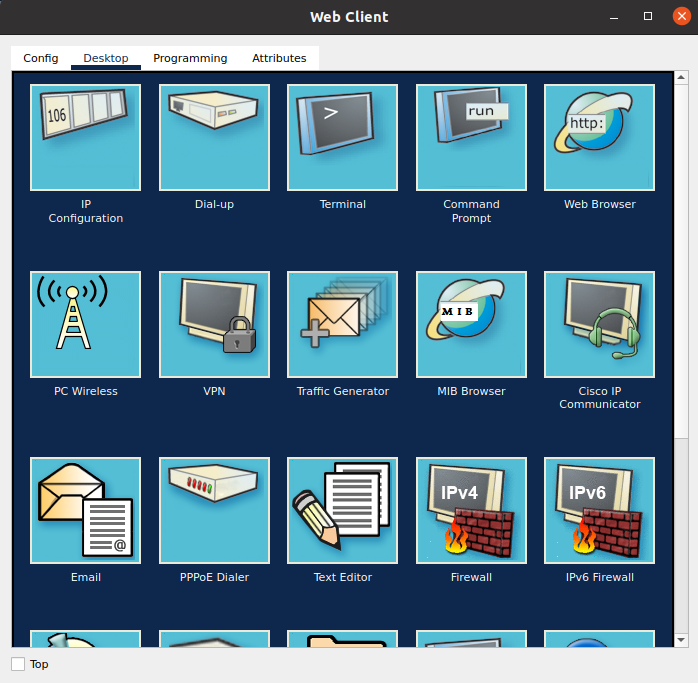The width and height of the screenshot is (698, 683).
Task: Click the PPPoE Dialer label text
Action: point(214,577)
